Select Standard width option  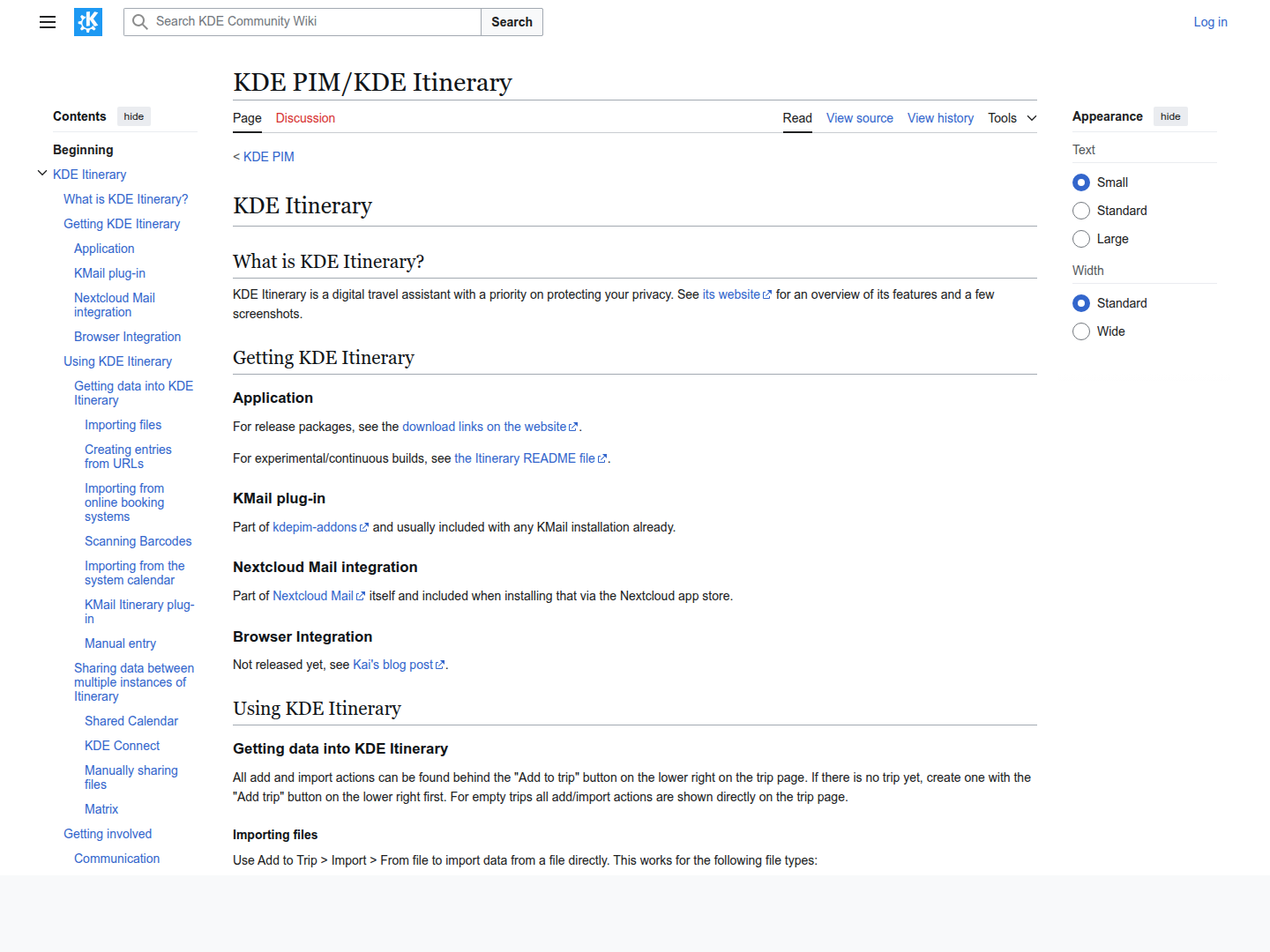pos(1081,303)
